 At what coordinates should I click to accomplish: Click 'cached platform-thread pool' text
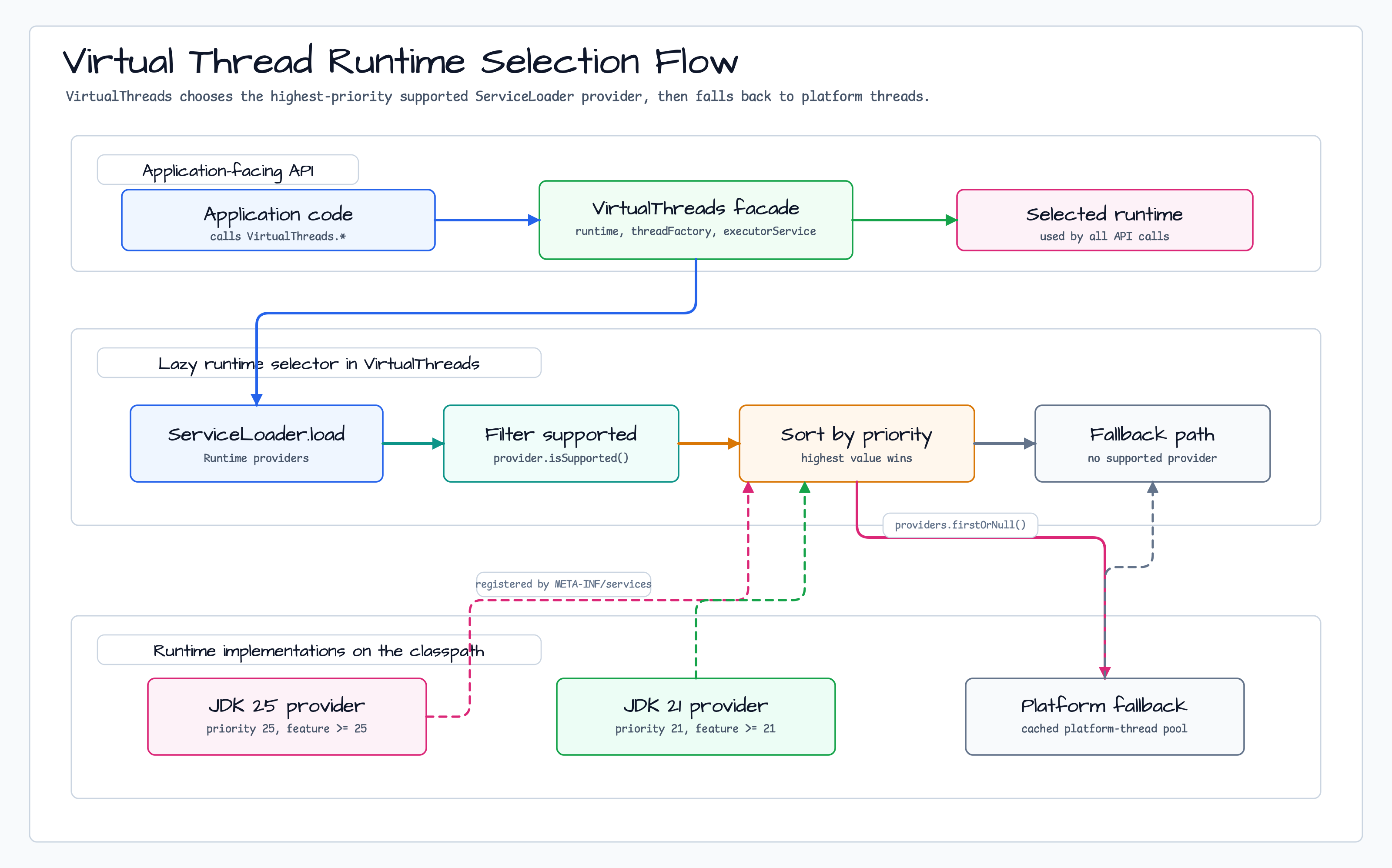point(1104,728)
